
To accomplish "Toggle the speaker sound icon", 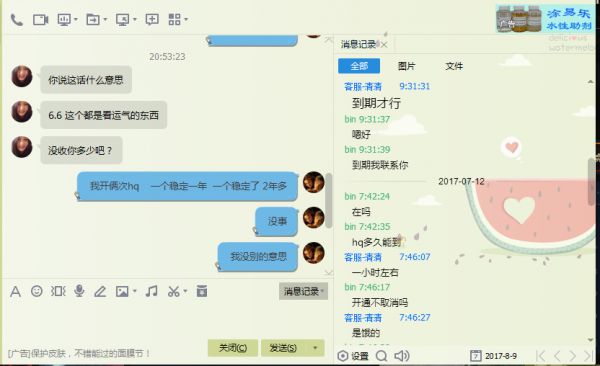I will (x=401, y=356).
